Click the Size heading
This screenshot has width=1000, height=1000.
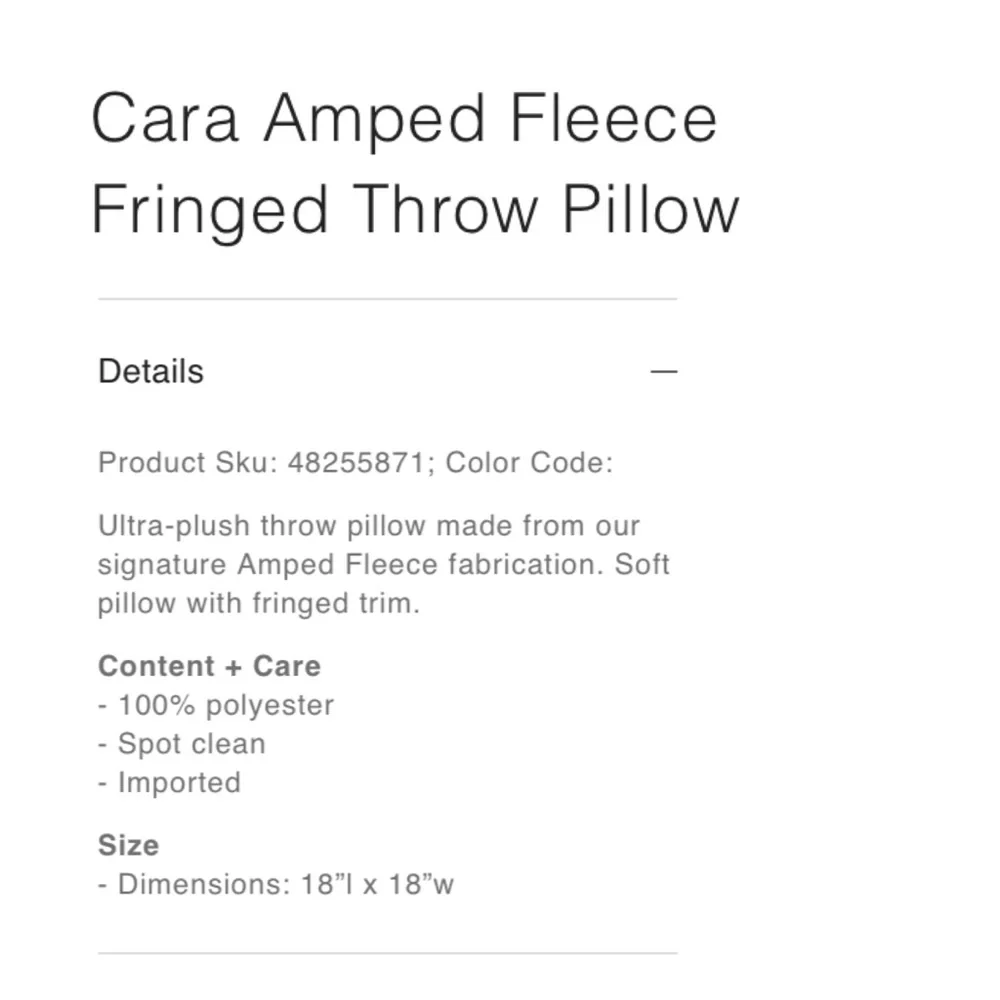[128, 844]
